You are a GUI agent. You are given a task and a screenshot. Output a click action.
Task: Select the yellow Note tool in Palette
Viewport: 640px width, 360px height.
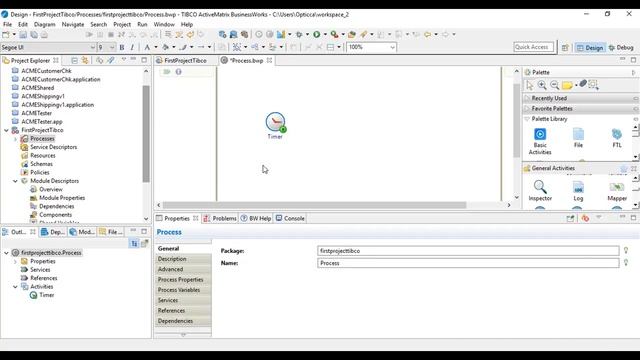[567, 85]
